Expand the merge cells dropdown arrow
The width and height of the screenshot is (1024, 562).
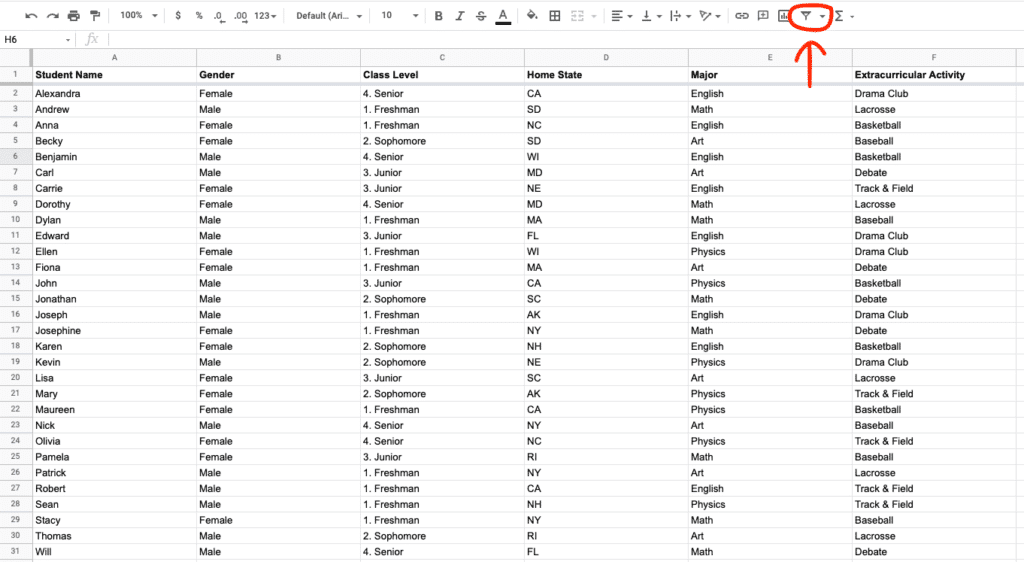coord(594,16)
